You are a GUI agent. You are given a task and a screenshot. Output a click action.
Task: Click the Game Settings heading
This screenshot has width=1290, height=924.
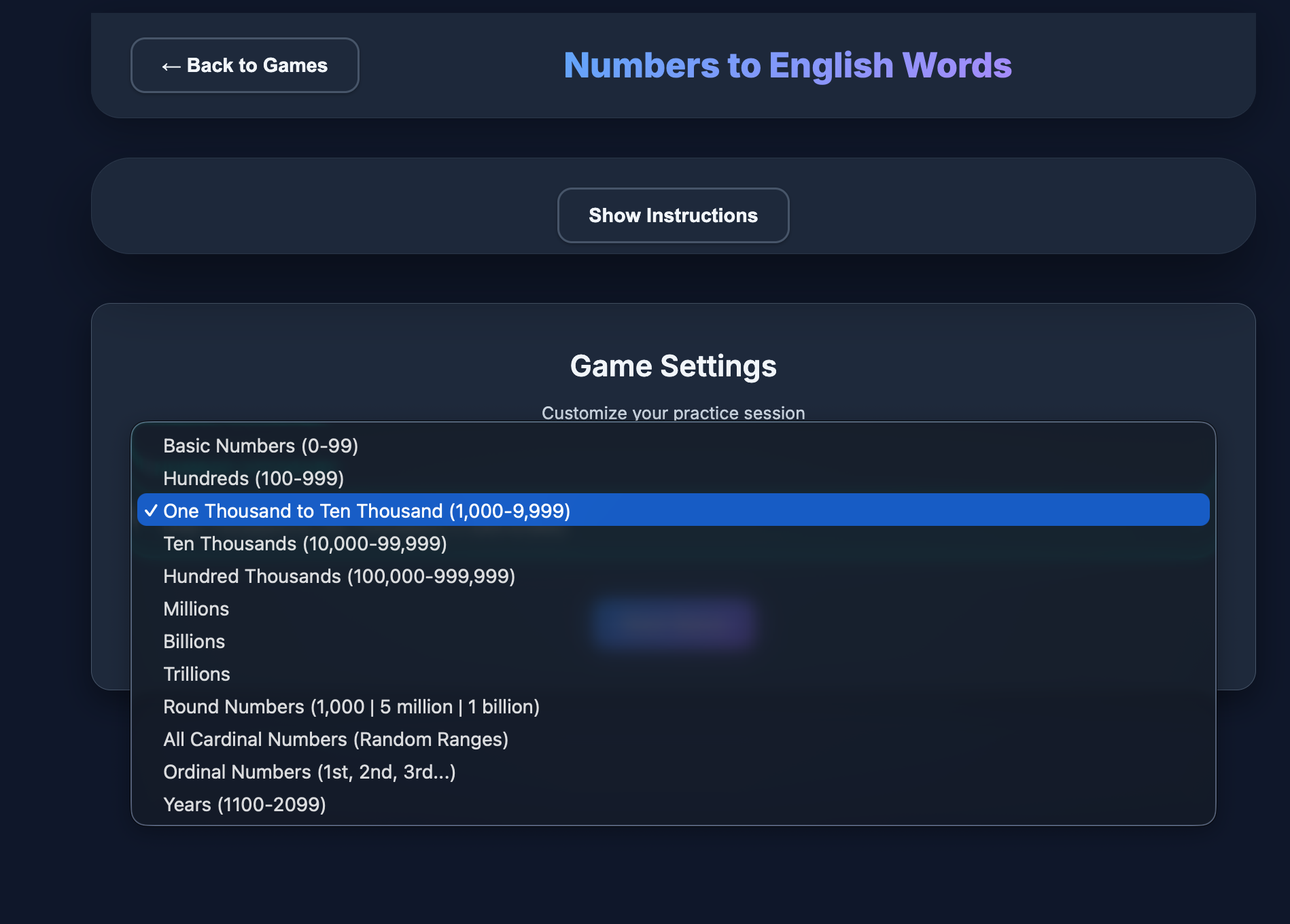pos(673,366)
